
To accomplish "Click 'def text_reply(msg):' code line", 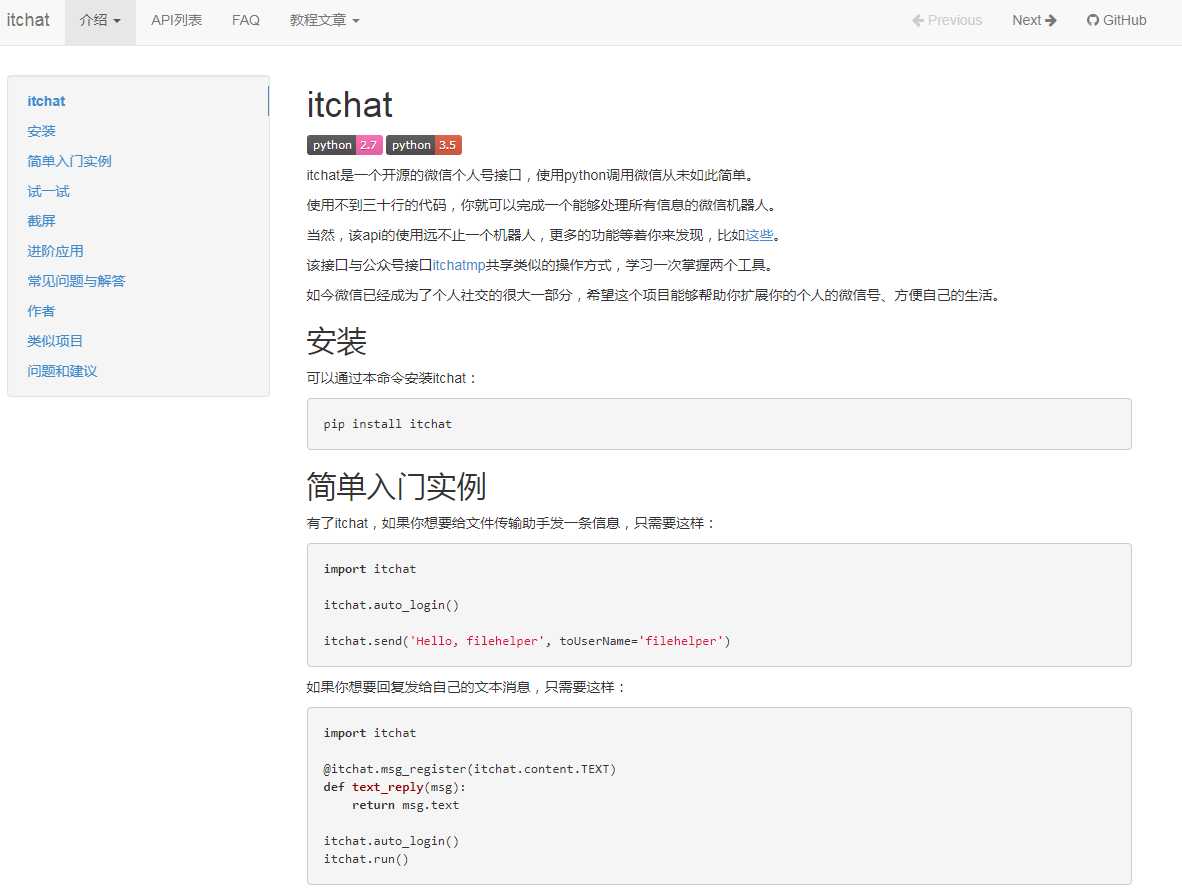I will (x=395, y=788).
